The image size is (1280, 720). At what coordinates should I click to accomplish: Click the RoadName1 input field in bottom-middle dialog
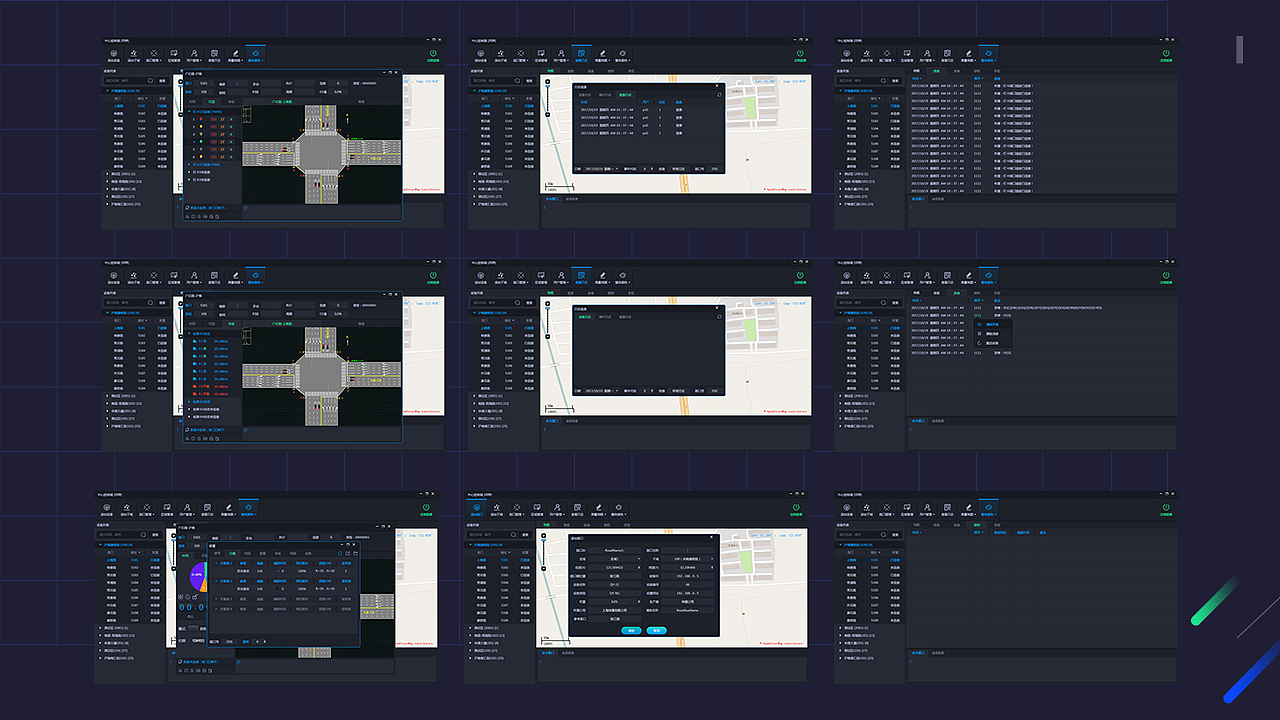pyautogui.click(x=614, y=550)
